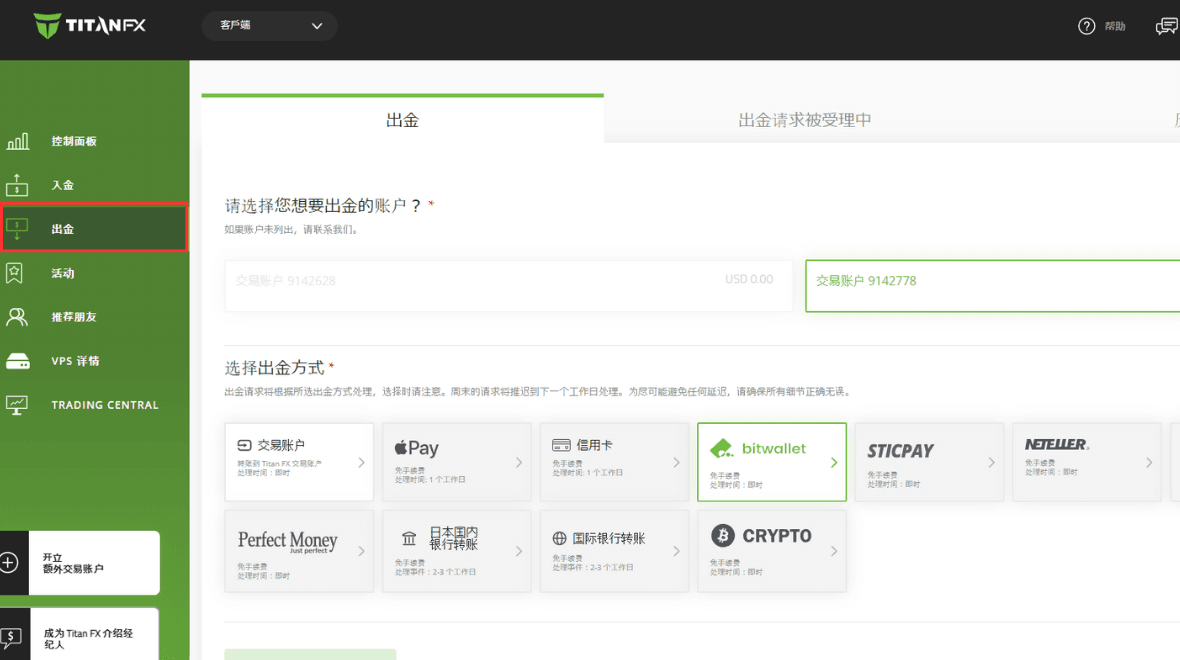This screenshot has width=1180, height=660.
Task: Switch to 出金请求被受理中 tab
Action: pyautogui.click(x=804, y=120)
